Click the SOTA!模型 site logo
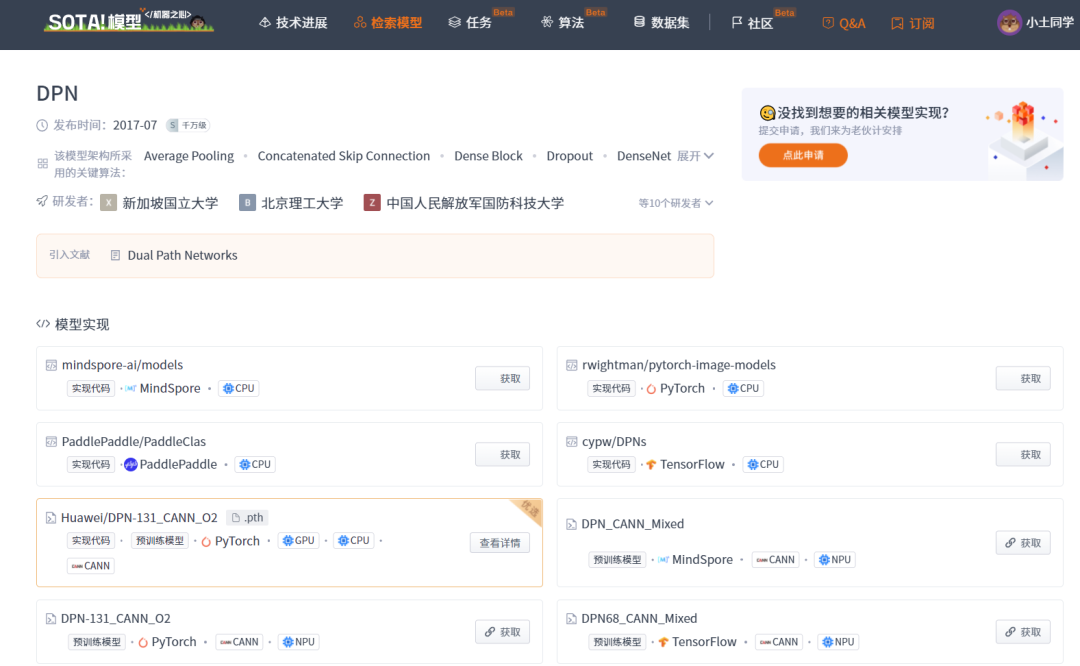Screen dimensions: 1080x666 (x=129, y=21)
